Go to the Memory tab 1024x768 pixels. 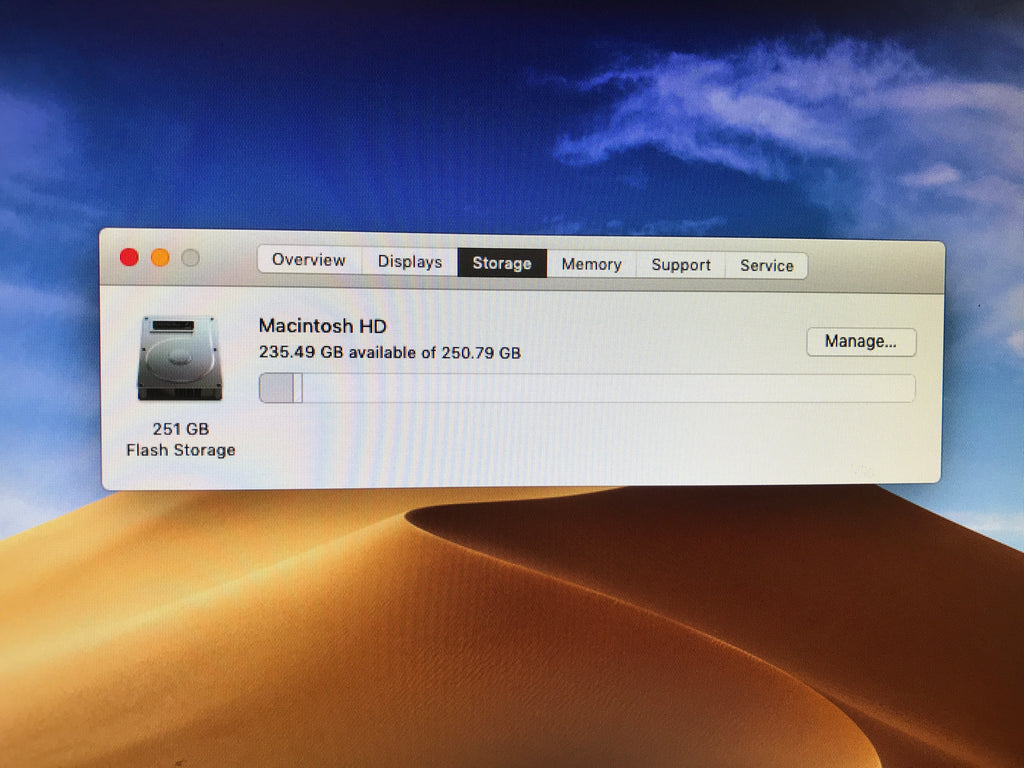coord(591,264)
